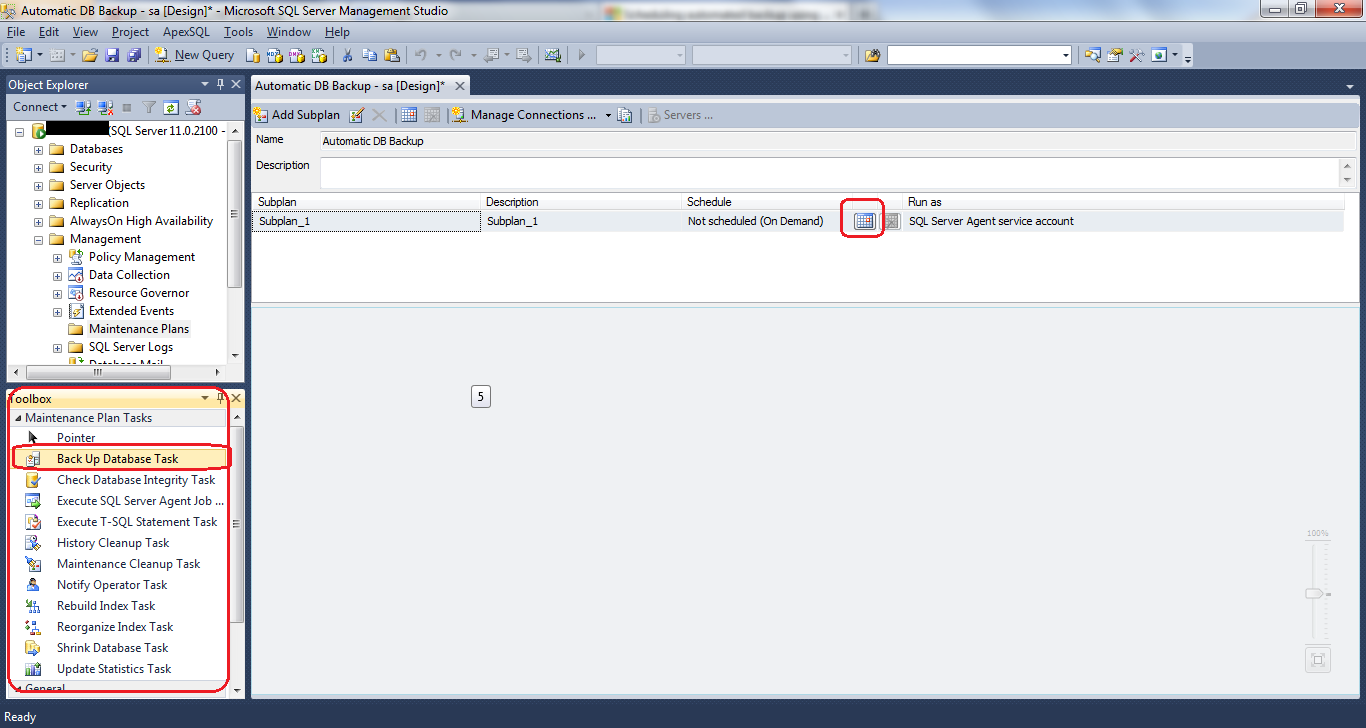The height and width of the screenshot is (728, 1366).
Task: Collapse the Maintenance Plan Tasks group
Action: point(18,418)
